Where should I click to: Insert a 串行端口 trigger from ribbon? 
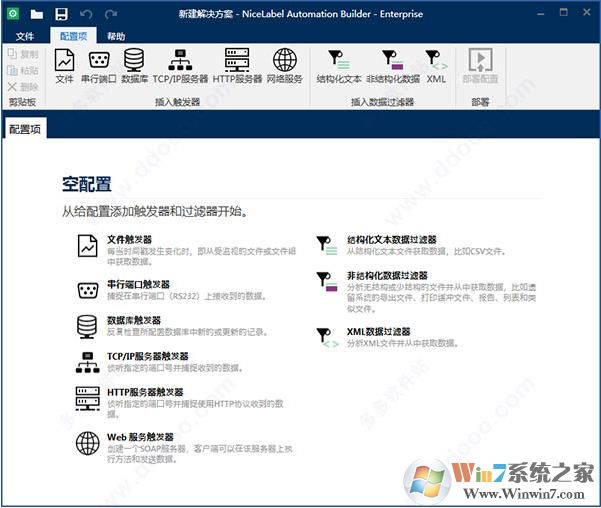(x=99, y=66)
